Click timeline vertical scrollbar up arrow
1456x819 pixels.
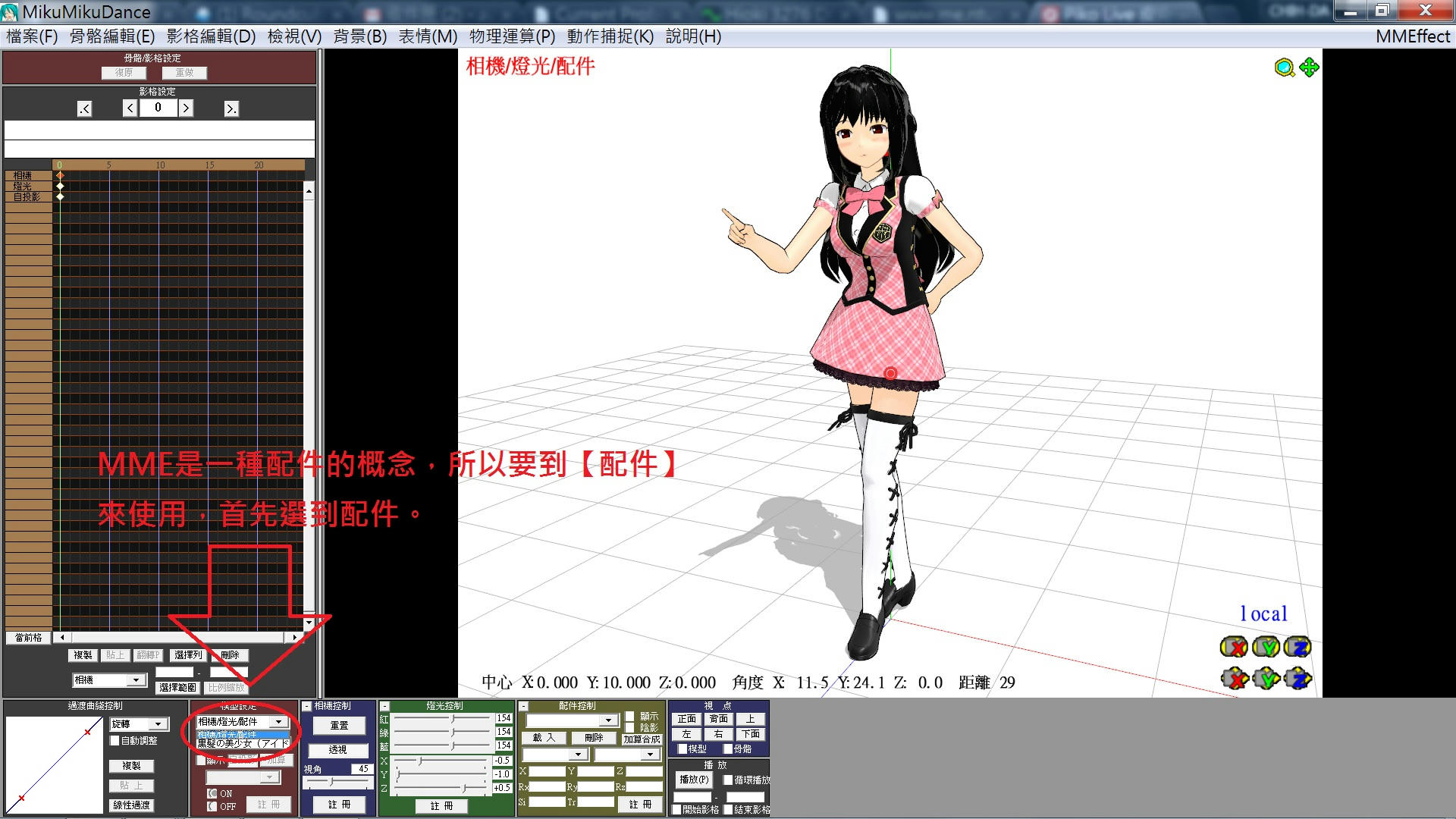coord(309,190)
